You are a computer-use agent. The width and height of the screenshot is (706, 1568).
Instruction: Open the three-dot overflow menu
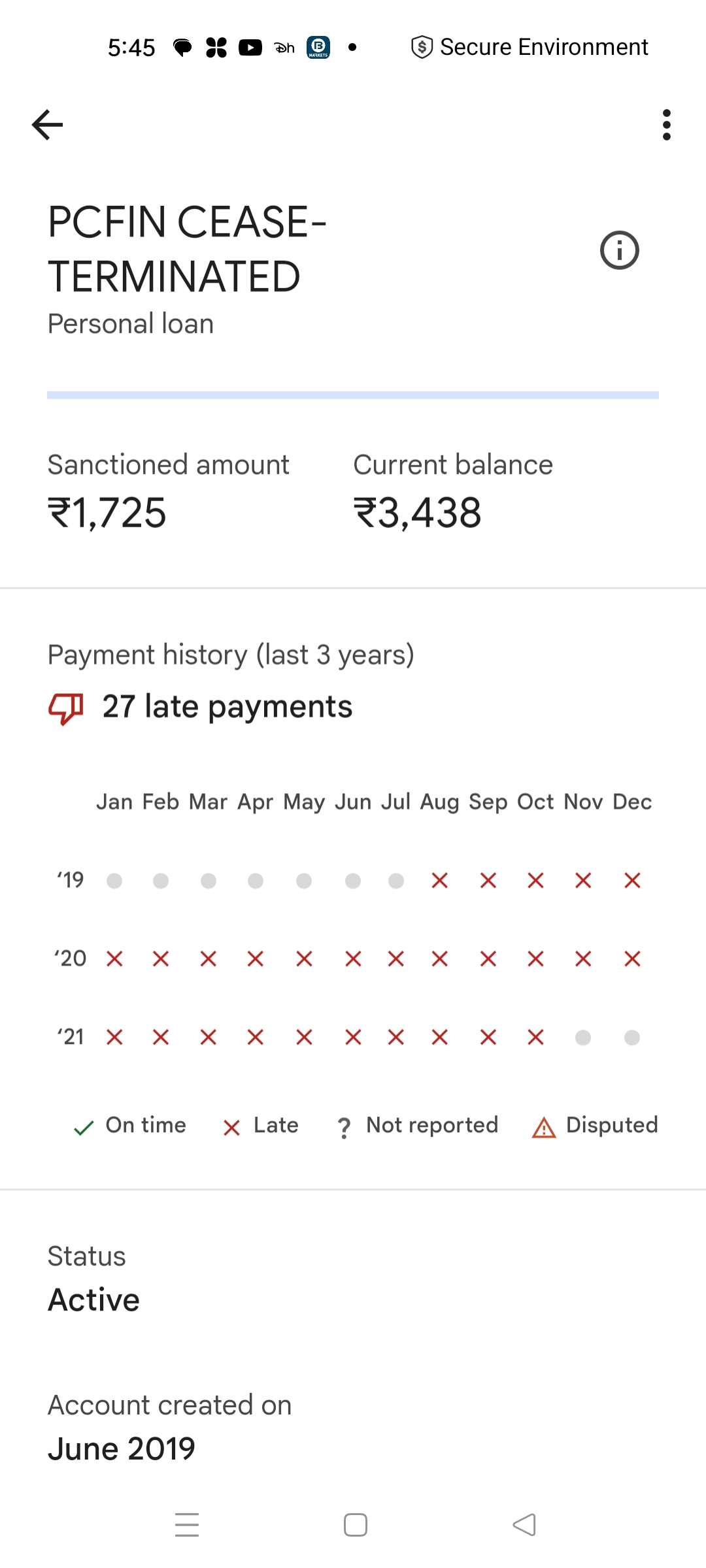click(666, 125)
